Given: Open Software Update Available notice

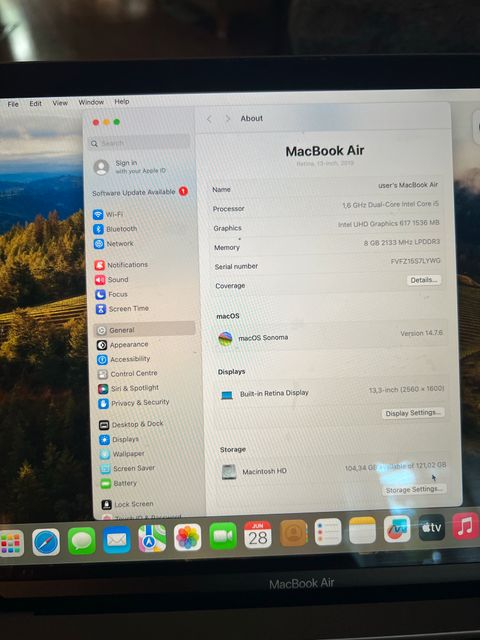Looking at the screenshot, I should [140, 192].
